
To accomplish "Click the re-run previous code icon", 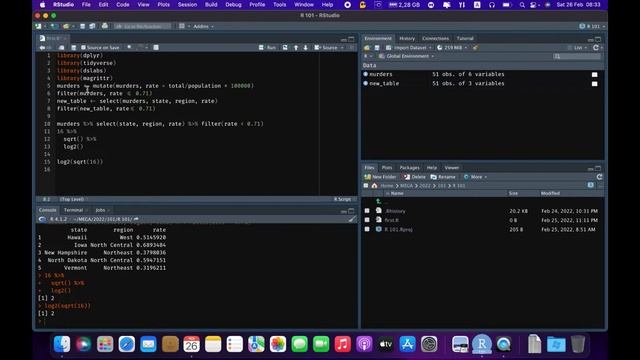I will [x=285, y=48].
